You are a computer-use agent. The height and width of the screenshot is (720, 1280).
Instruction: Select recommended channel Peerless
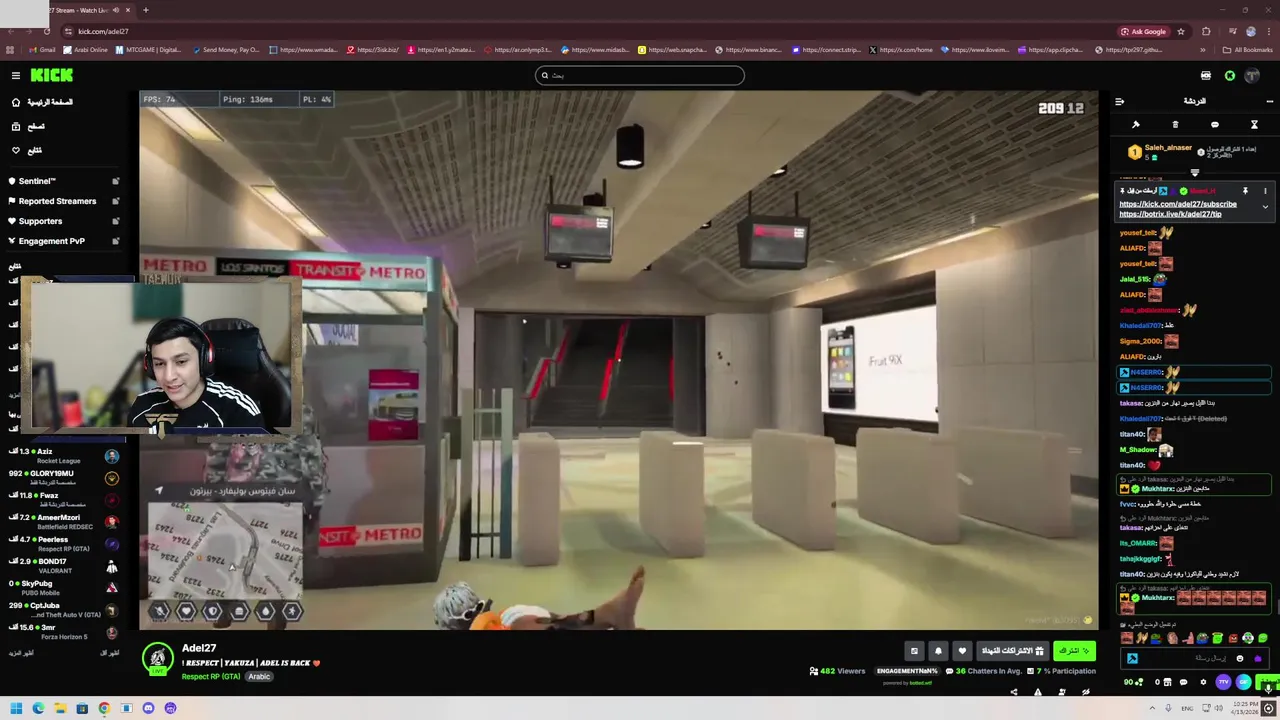click(x=66, y=544)
